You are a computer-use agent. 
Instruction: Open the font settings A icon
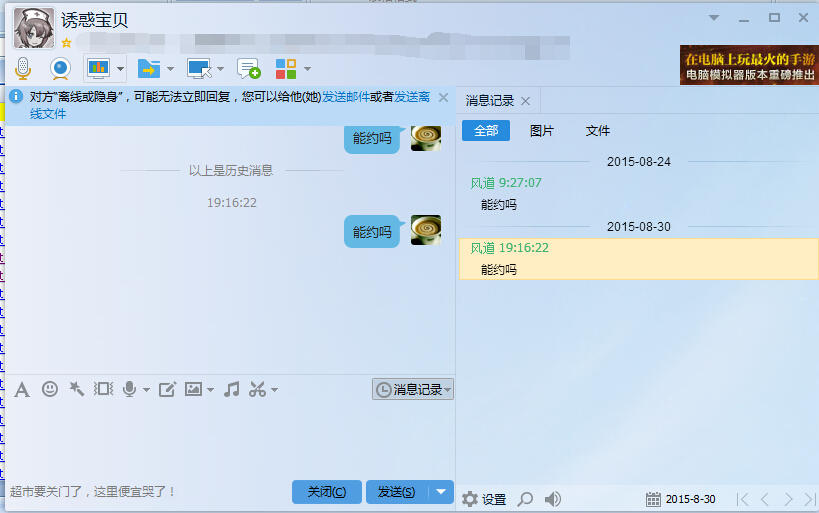22,390
